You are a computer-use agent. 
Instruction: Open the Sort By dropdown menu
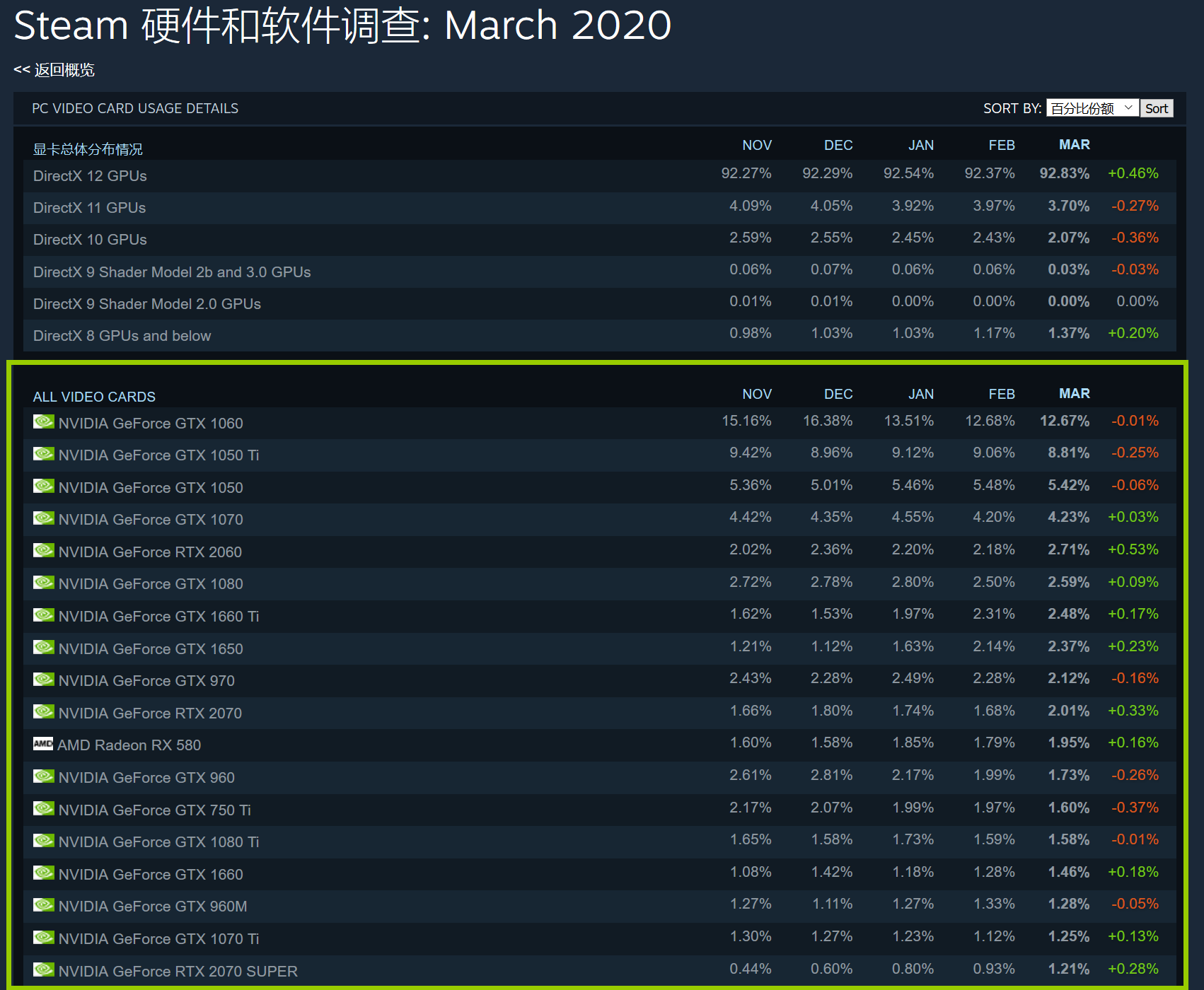(x=1092, y=108)
